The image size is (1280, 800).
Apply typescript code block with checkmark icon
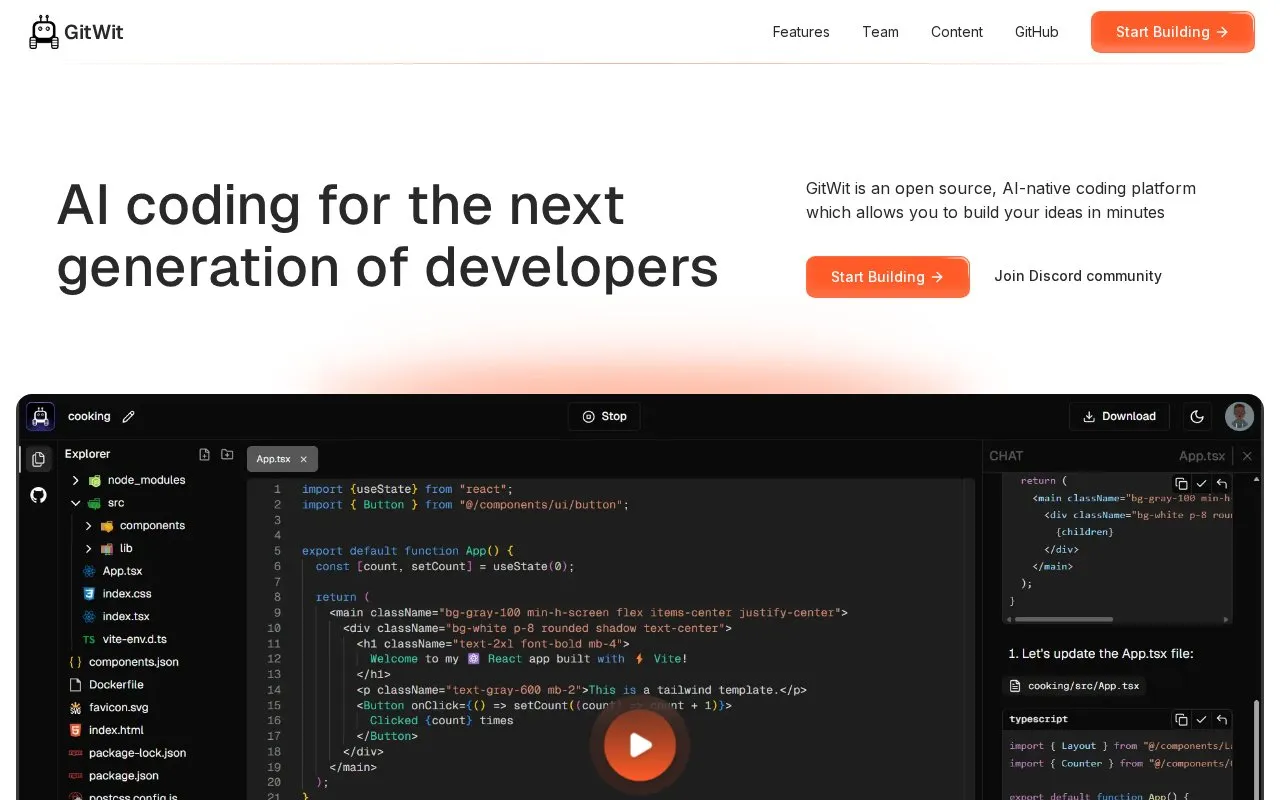pyautogui.click(x=1201, y=719)
